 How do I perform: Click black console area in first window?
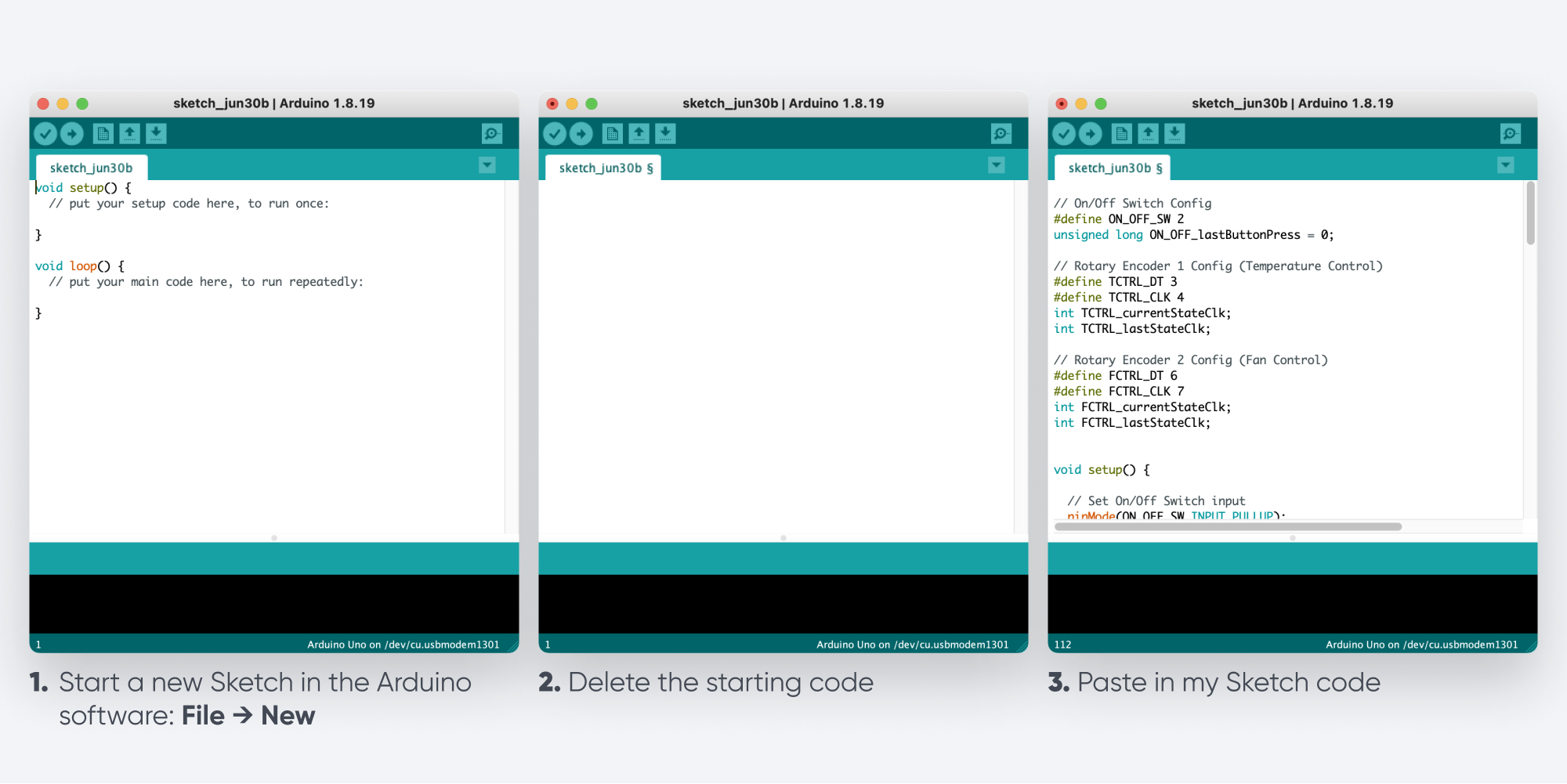274,604
